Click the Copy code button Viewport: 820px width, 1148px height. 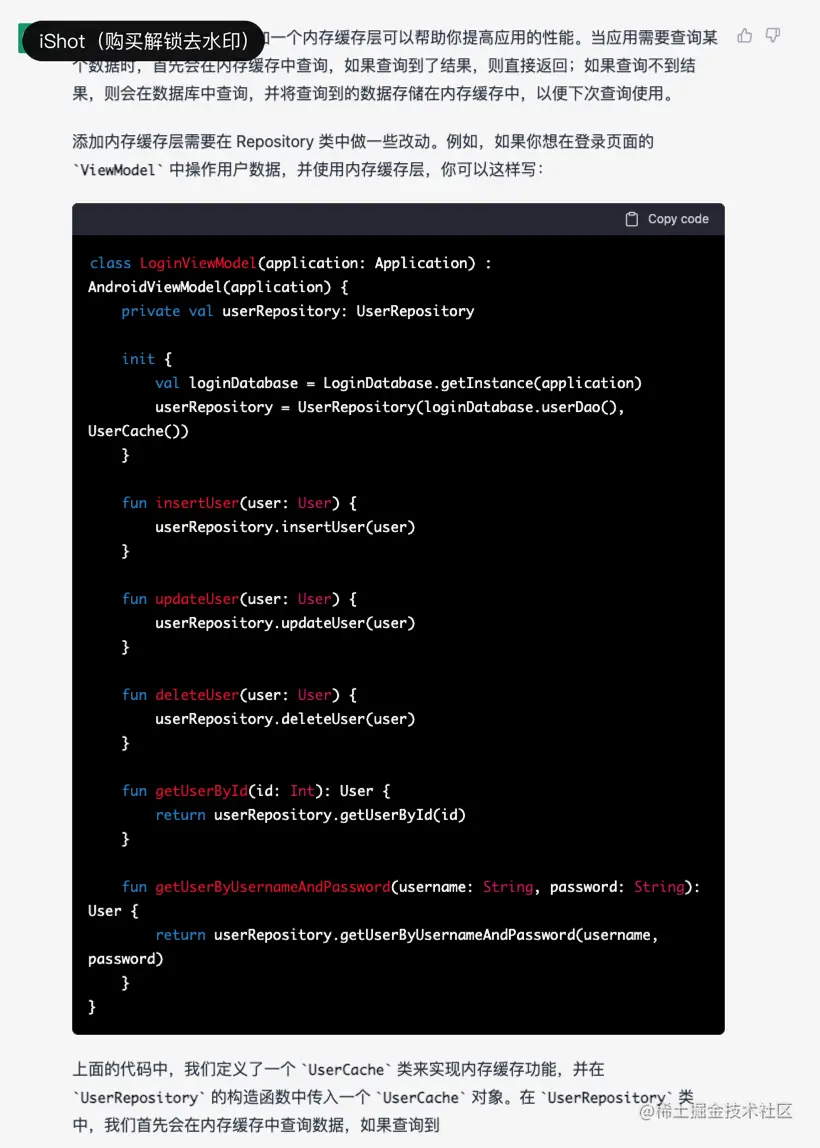(x=667, y=219)
